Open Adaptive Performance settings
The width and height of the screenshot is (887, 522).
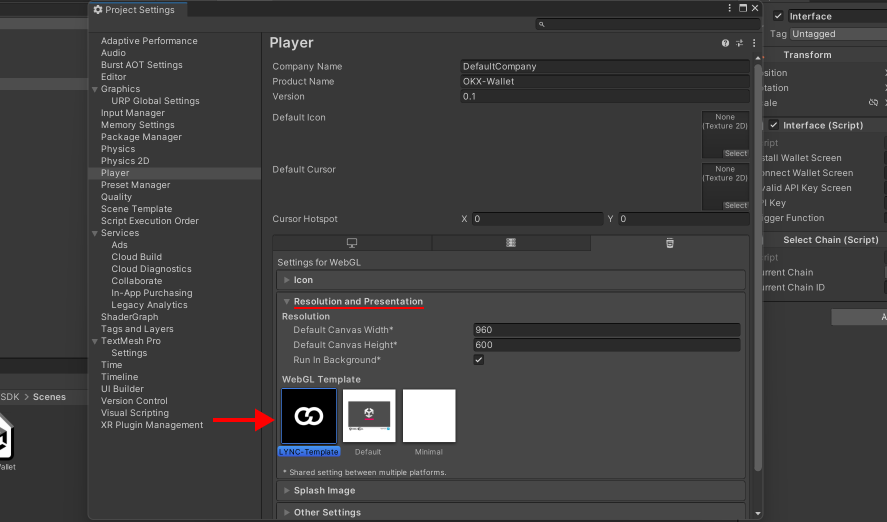149,41
